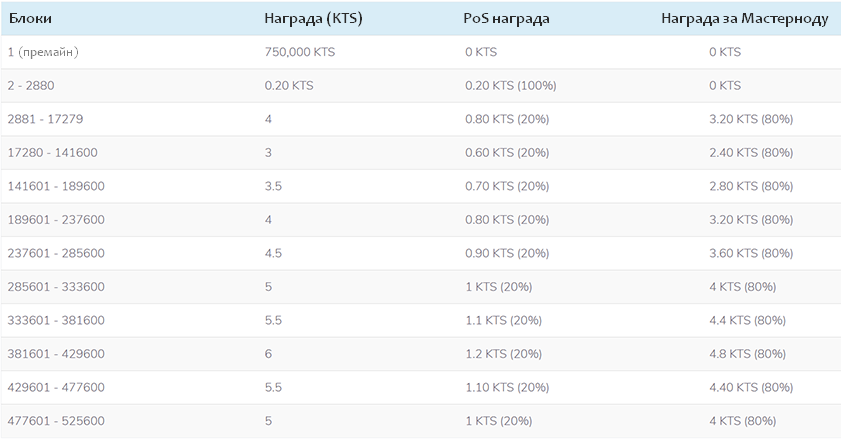Click the Блоки column header
The image size is (841, 440).
[30, 19]
